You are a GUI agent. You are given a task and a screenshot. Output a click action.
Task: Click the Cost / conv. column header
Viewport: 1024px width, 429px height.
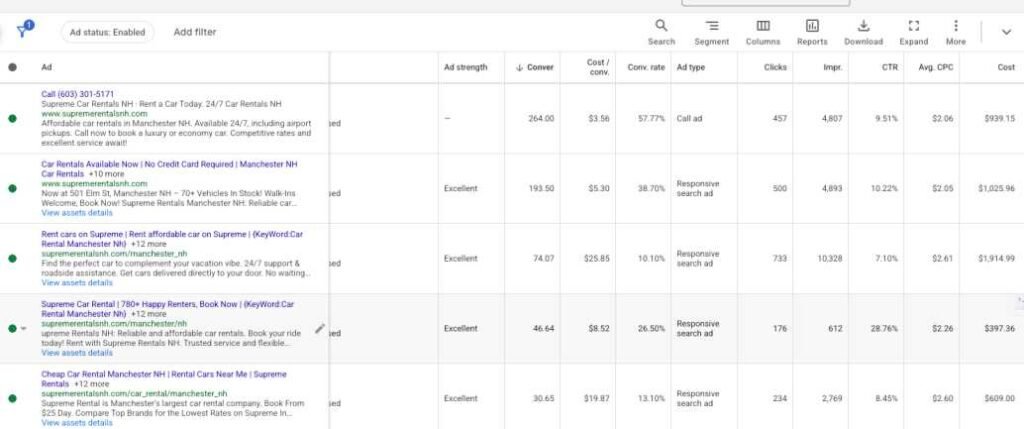pyautogui.click(x=597, y=67)
